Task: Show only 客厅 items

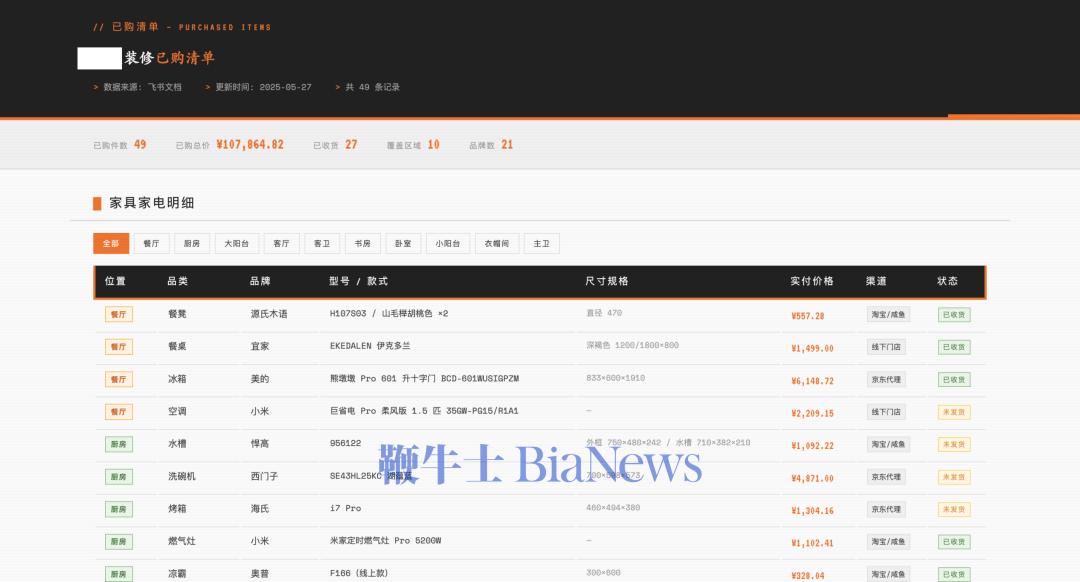Action: (x=281, y=243)
